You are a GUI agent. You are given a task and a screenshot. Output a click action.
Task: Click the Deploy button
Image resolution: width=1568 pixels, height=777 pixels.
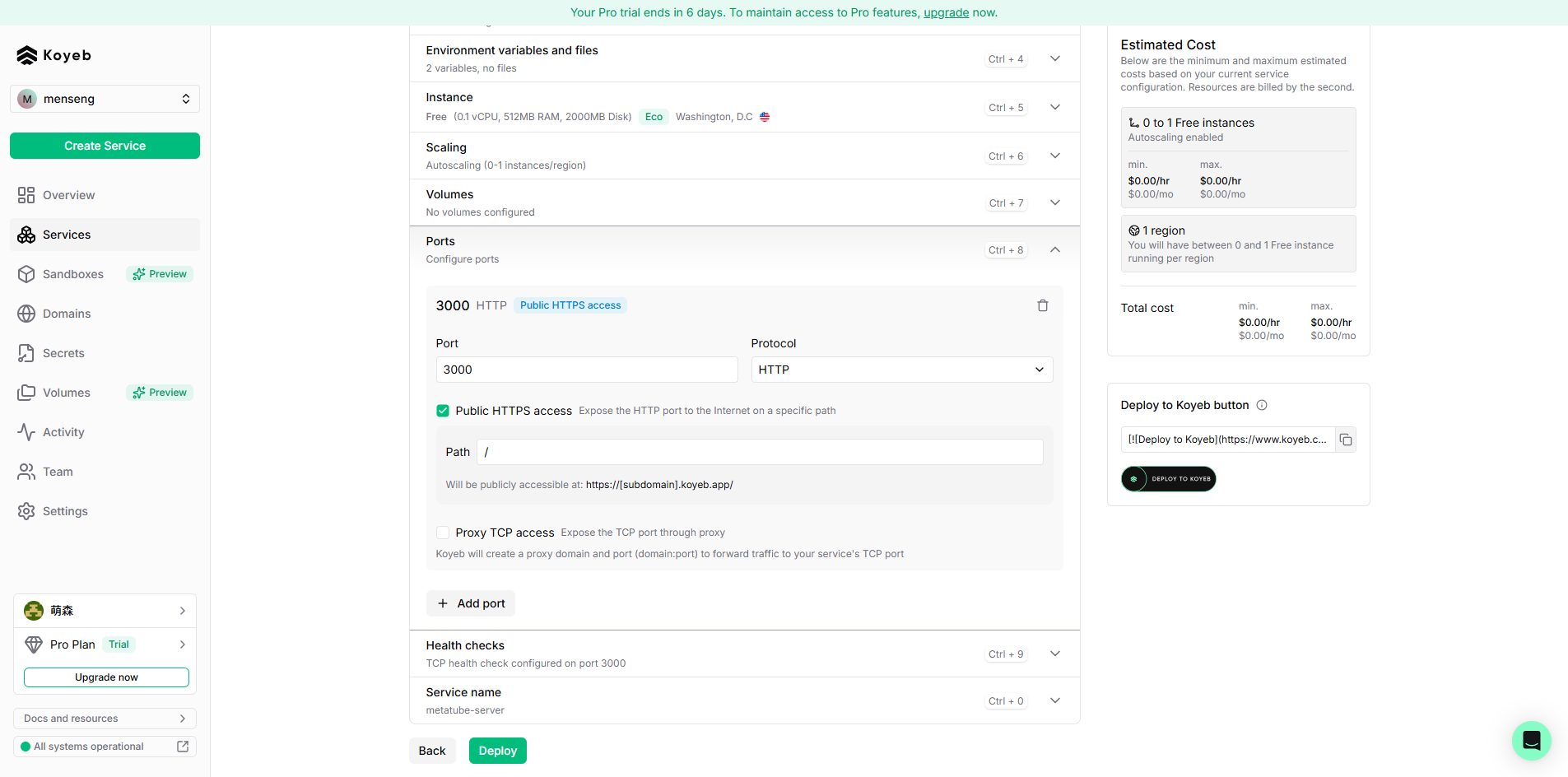point(497,750)
